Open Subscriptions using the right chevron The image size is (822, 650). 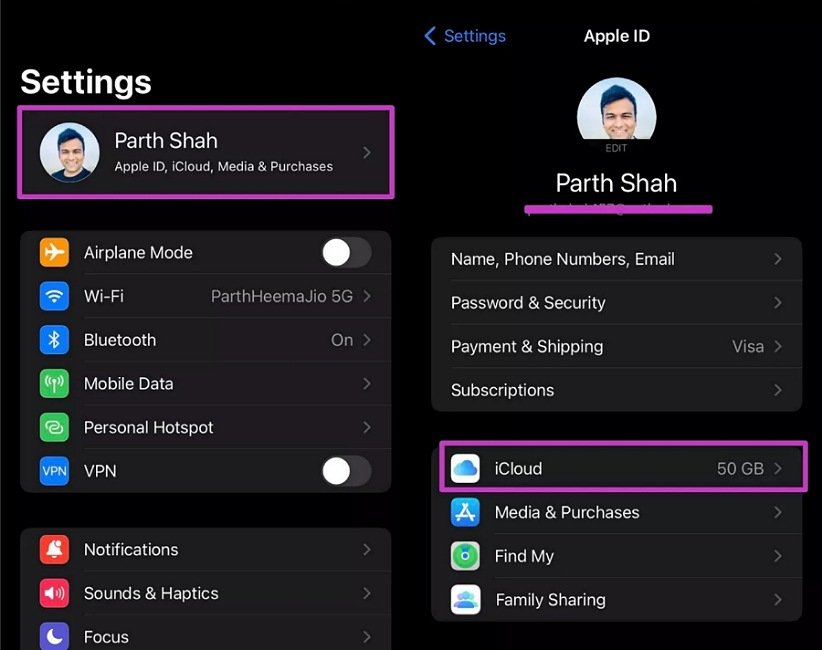point(778,390)
